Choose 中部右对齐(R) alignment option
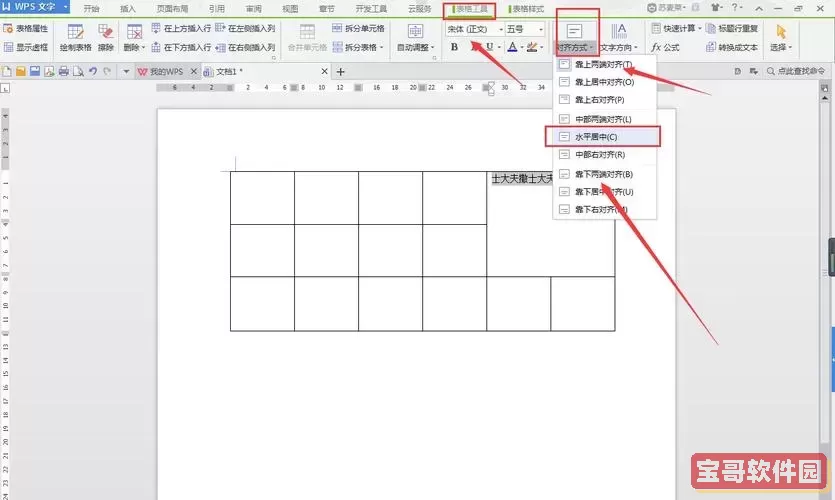This screenshot has width=835, height=500. point(604,154)
